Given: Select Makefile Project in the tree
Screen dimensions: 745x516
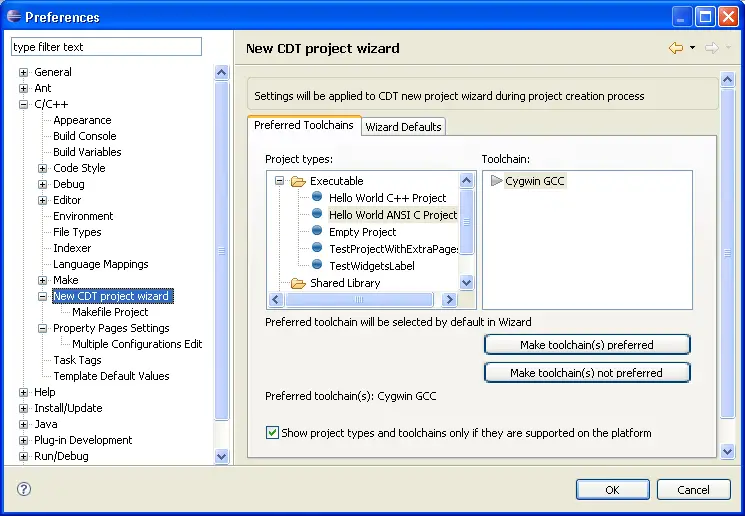Looking at the screenshot, I should pos(110,312).
